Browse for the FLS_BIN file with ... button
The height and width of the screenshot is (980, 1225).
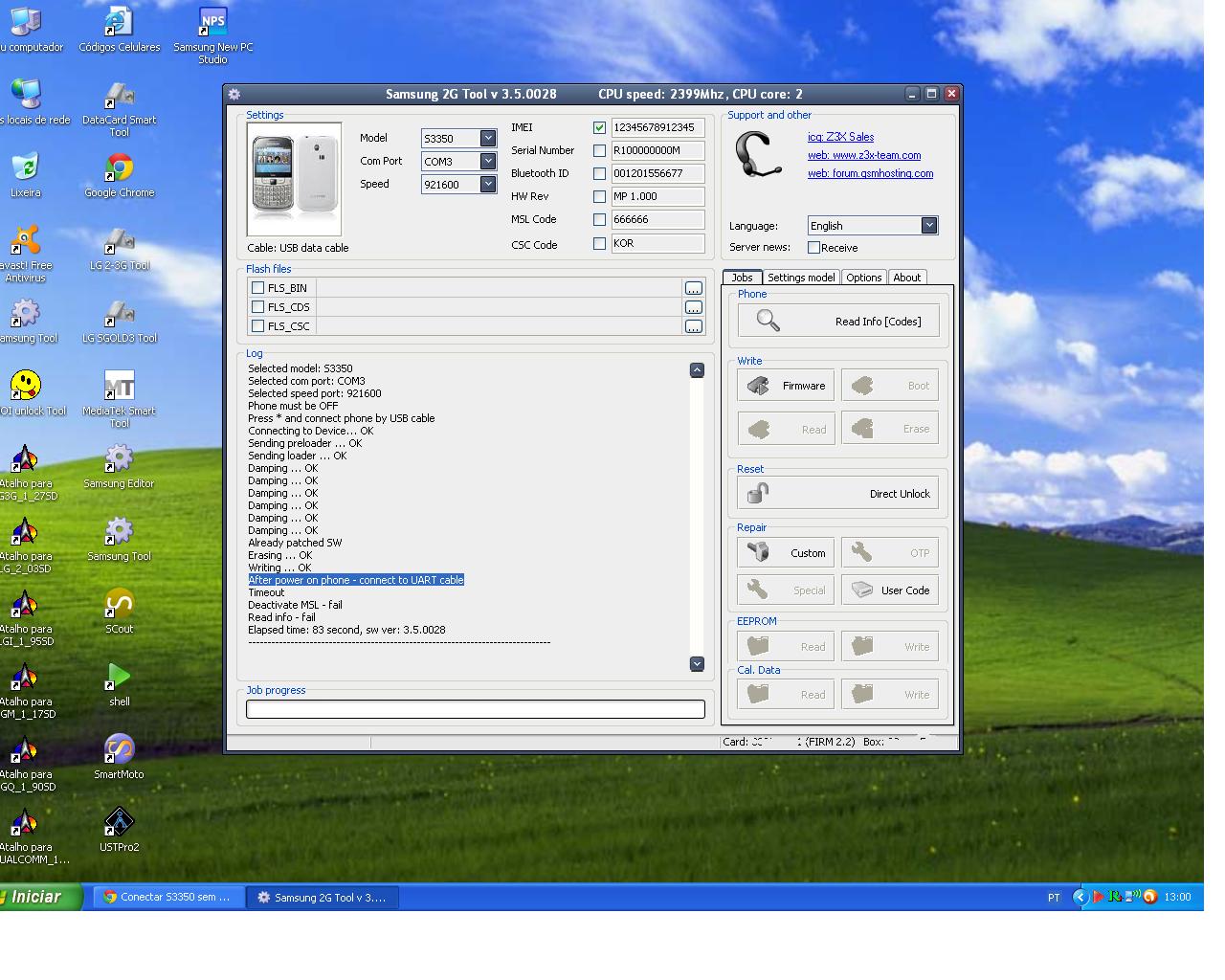point(694,288)
